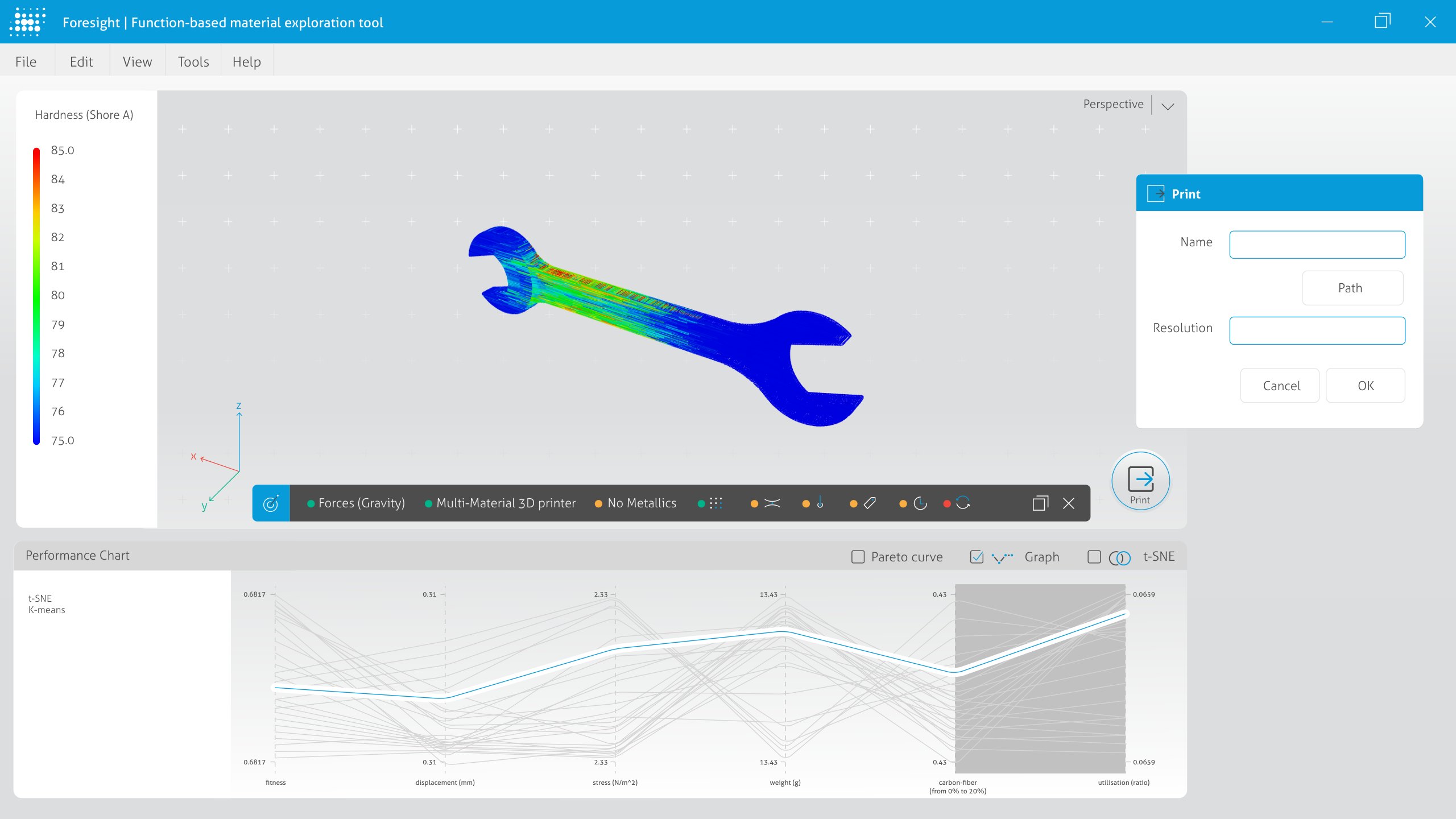Expand the Perspective view dropdown arrow
1456x819 pixels.
coord(1168,106)
